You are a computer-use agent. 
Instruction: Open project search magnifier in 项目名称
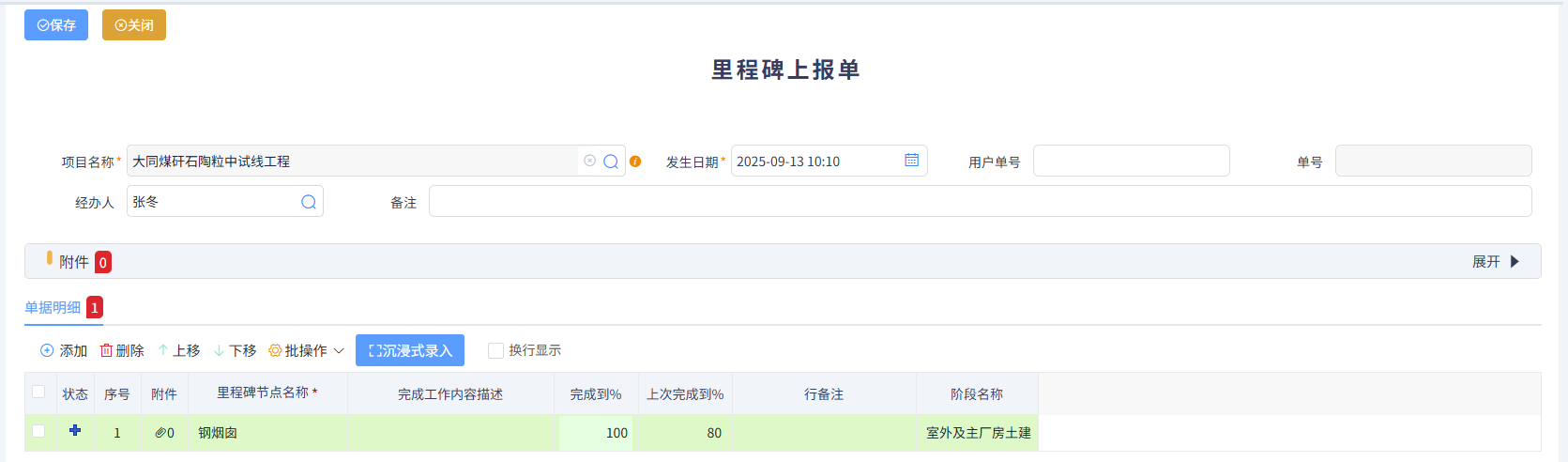tap(611, 162)
